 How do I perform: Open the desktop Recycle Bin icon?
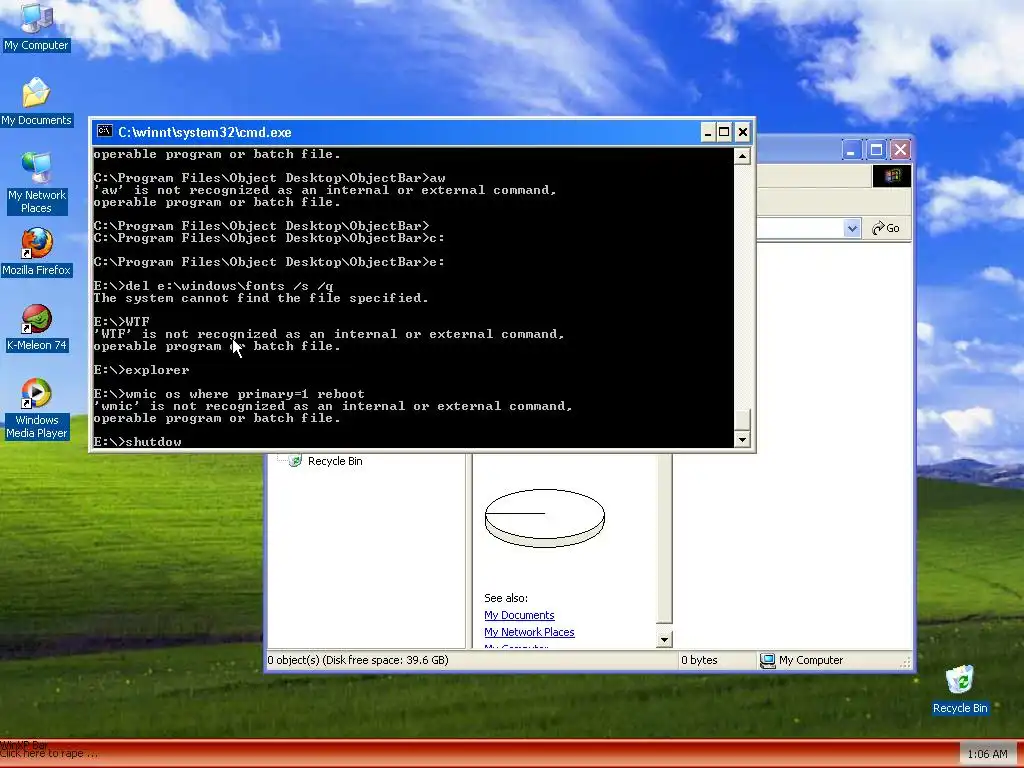click(x=960, y=690)
